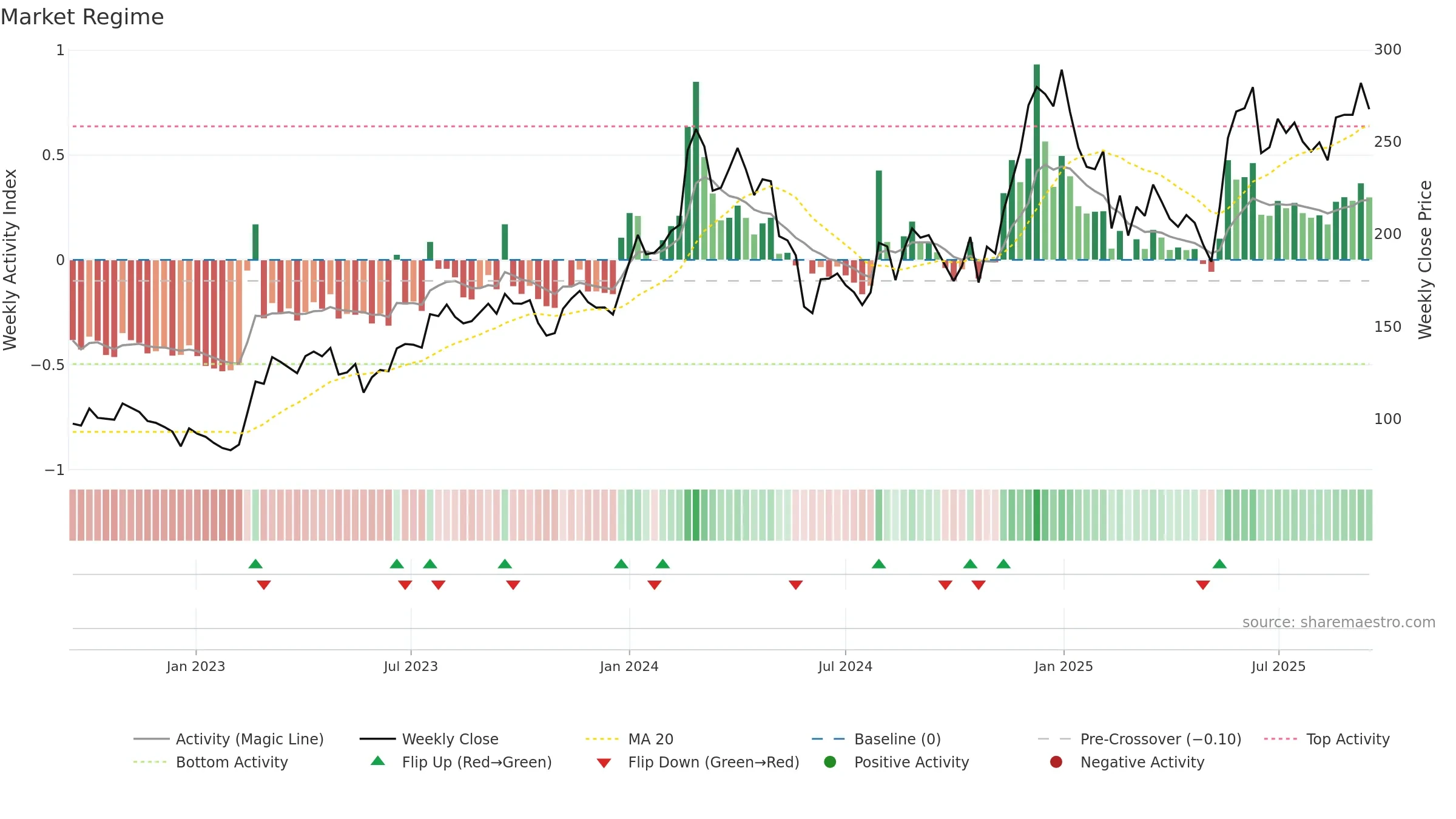Toggle the Activity (Magic Line) legend entry
This screenshot has height=819, width=1456.
pyautogui.click(x=229, y=739)
